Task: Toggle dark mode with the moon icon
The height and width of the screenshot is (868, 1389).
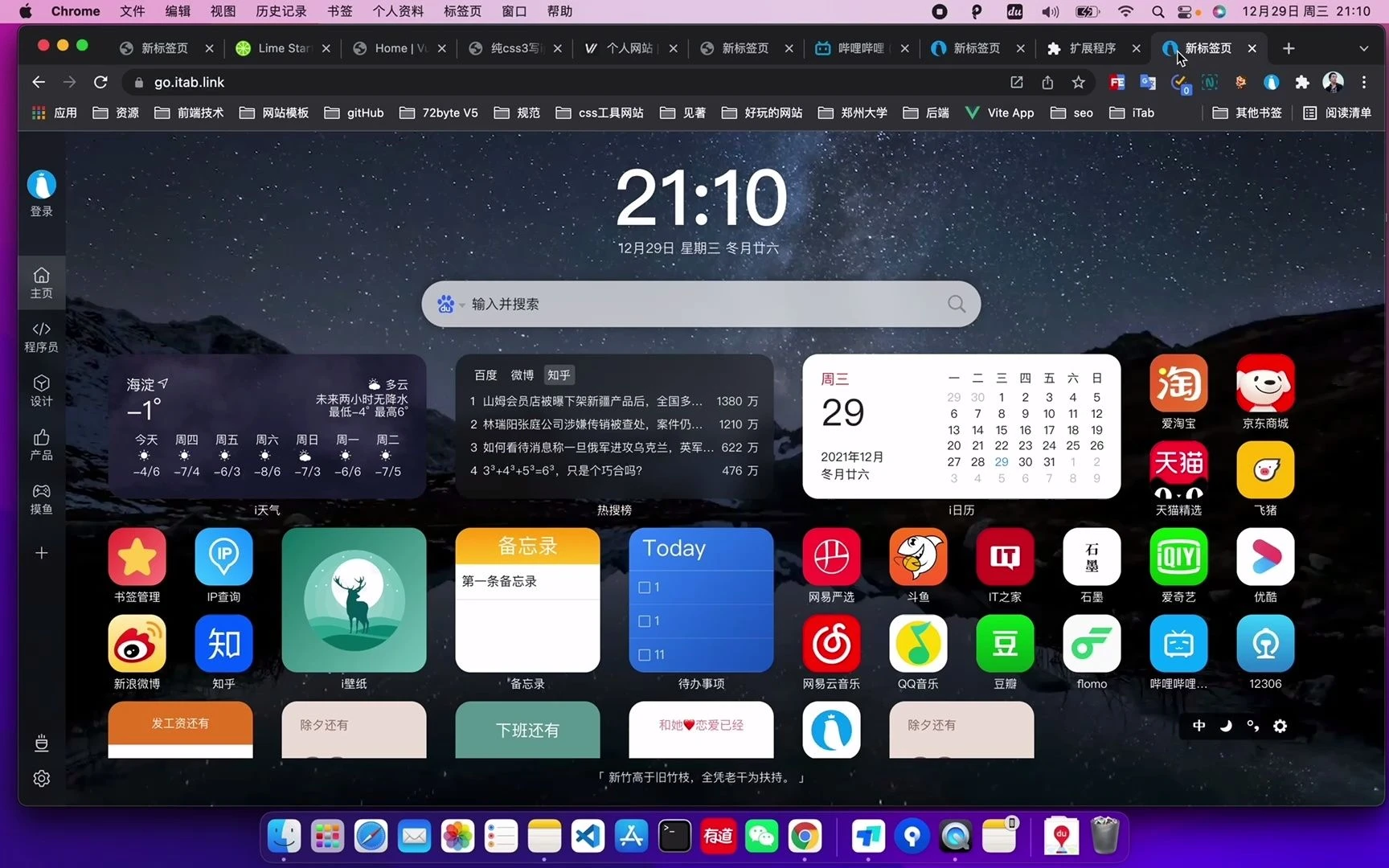Action: [1226, 726]
